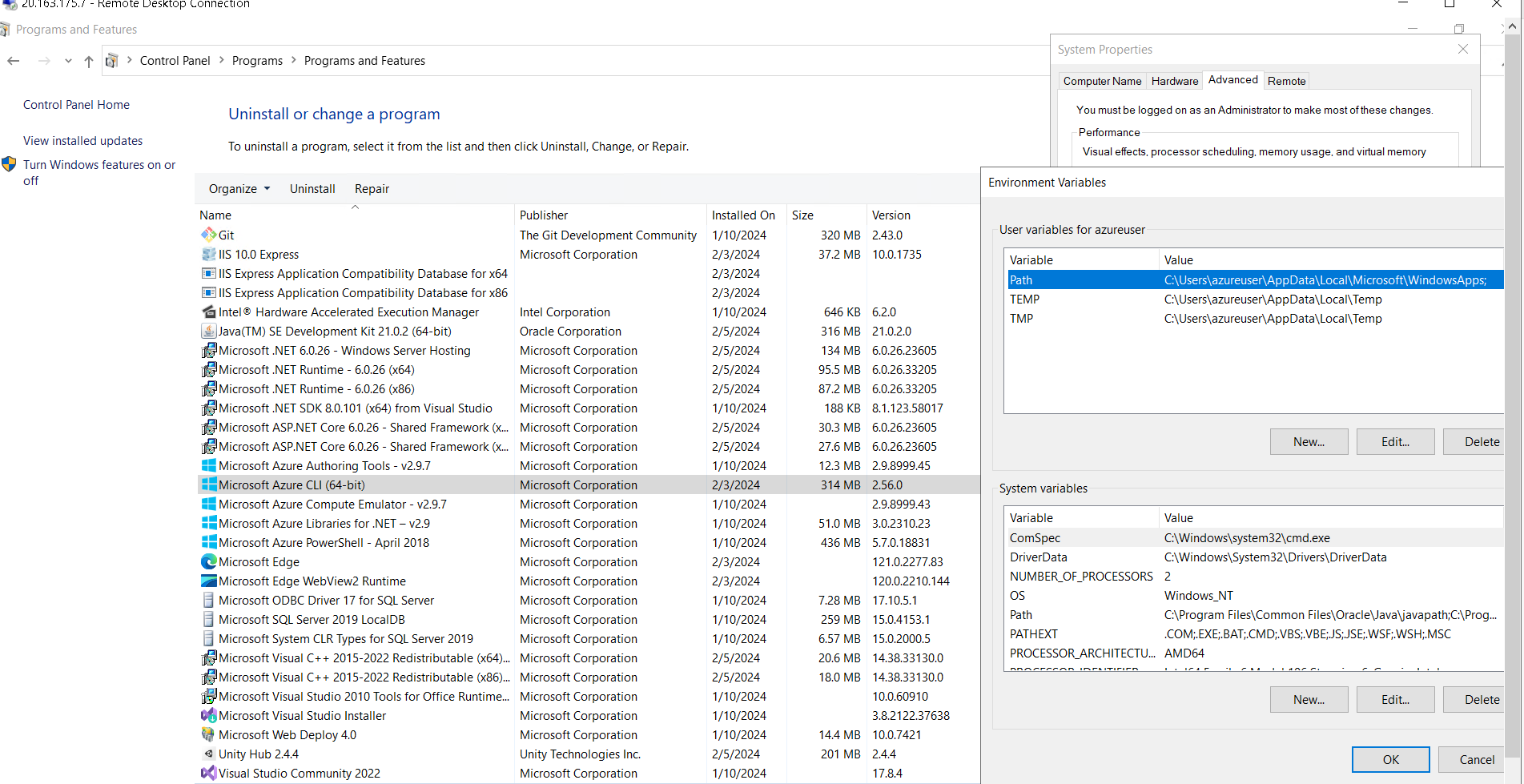The image size is (1524, 784).
Task: Select the Advanced tab in System Properties
Action: coord(1232,79)
